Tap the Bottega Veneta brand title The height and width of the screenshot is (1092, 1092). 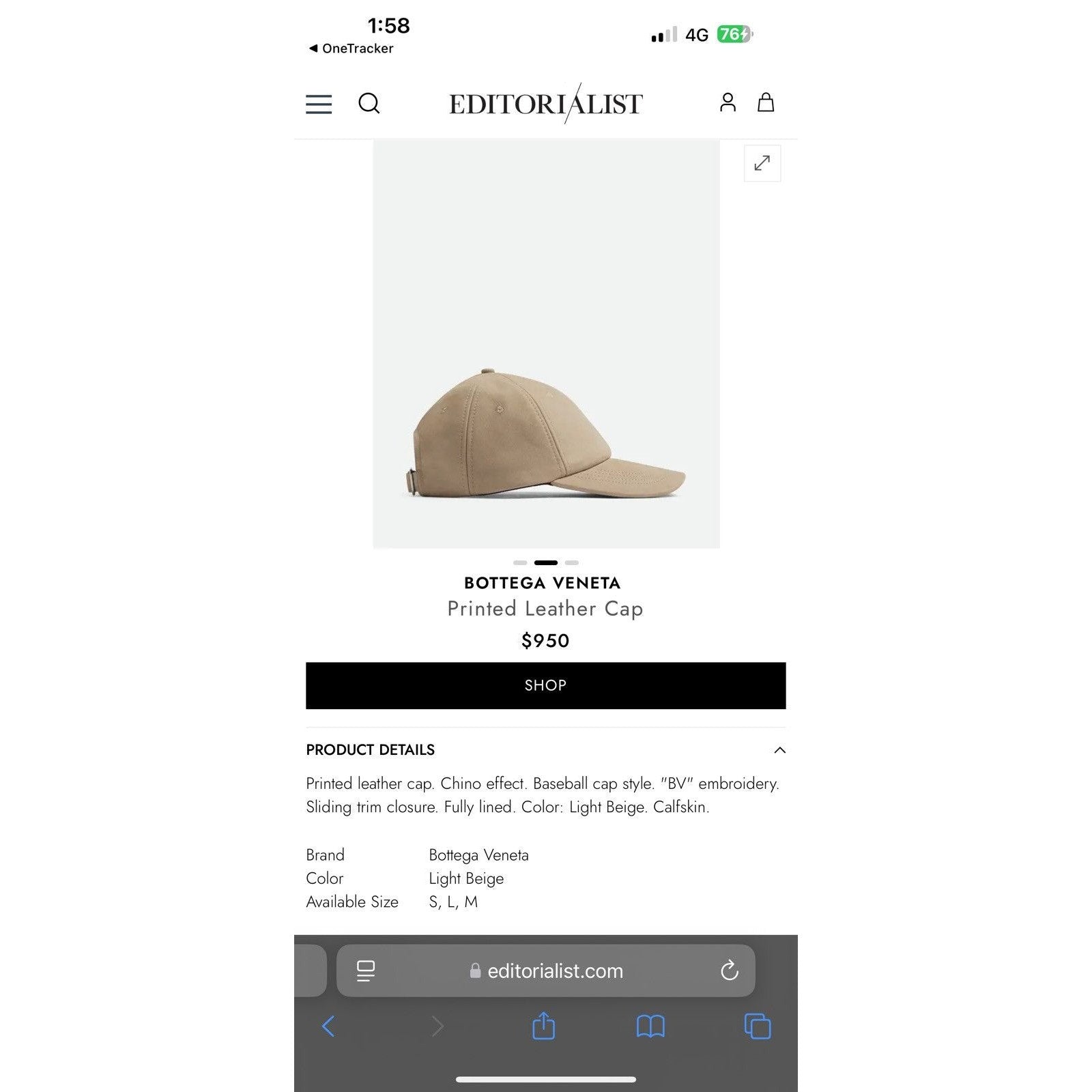pos(543,583)
